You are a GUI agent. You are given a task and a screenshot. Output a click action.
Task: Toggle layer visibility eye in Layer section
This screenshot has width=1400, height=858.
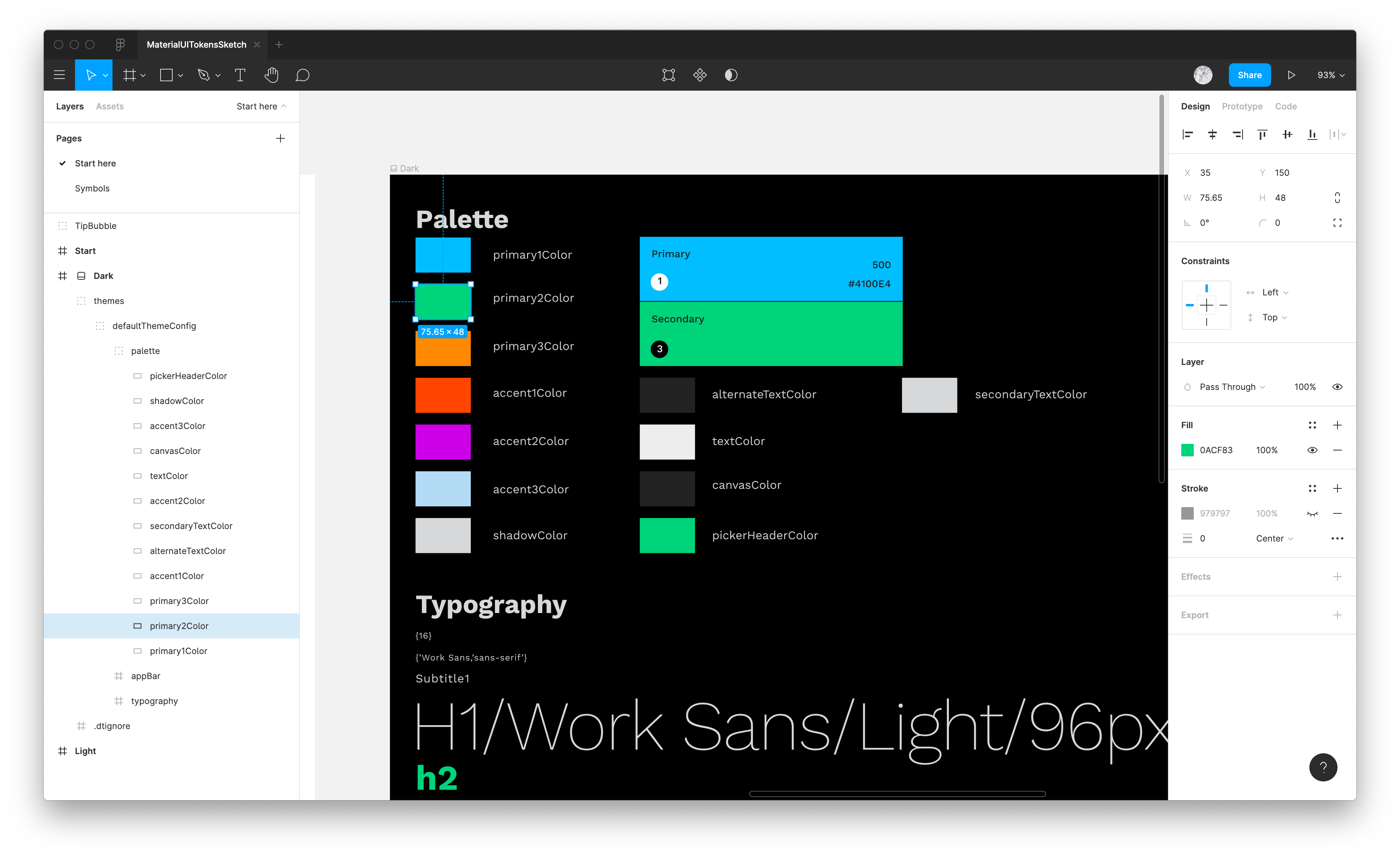point(1337,387)
